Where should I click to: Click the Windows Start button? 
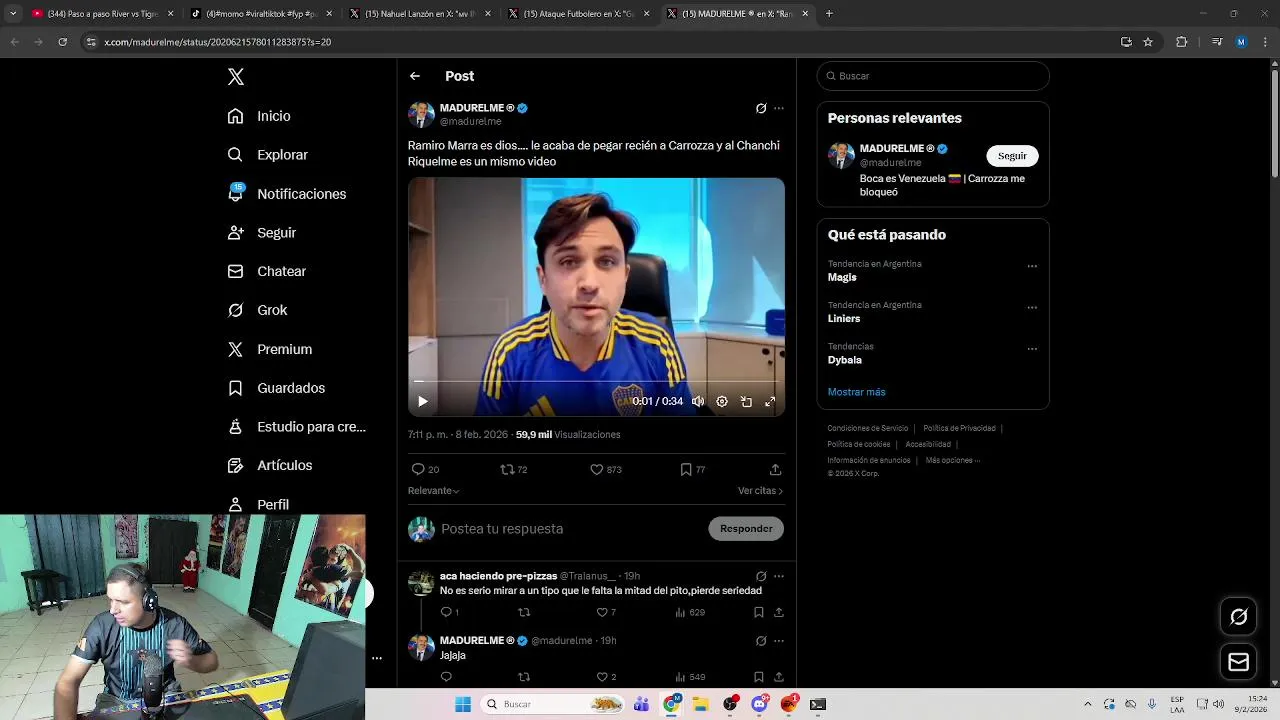[462, 704]
